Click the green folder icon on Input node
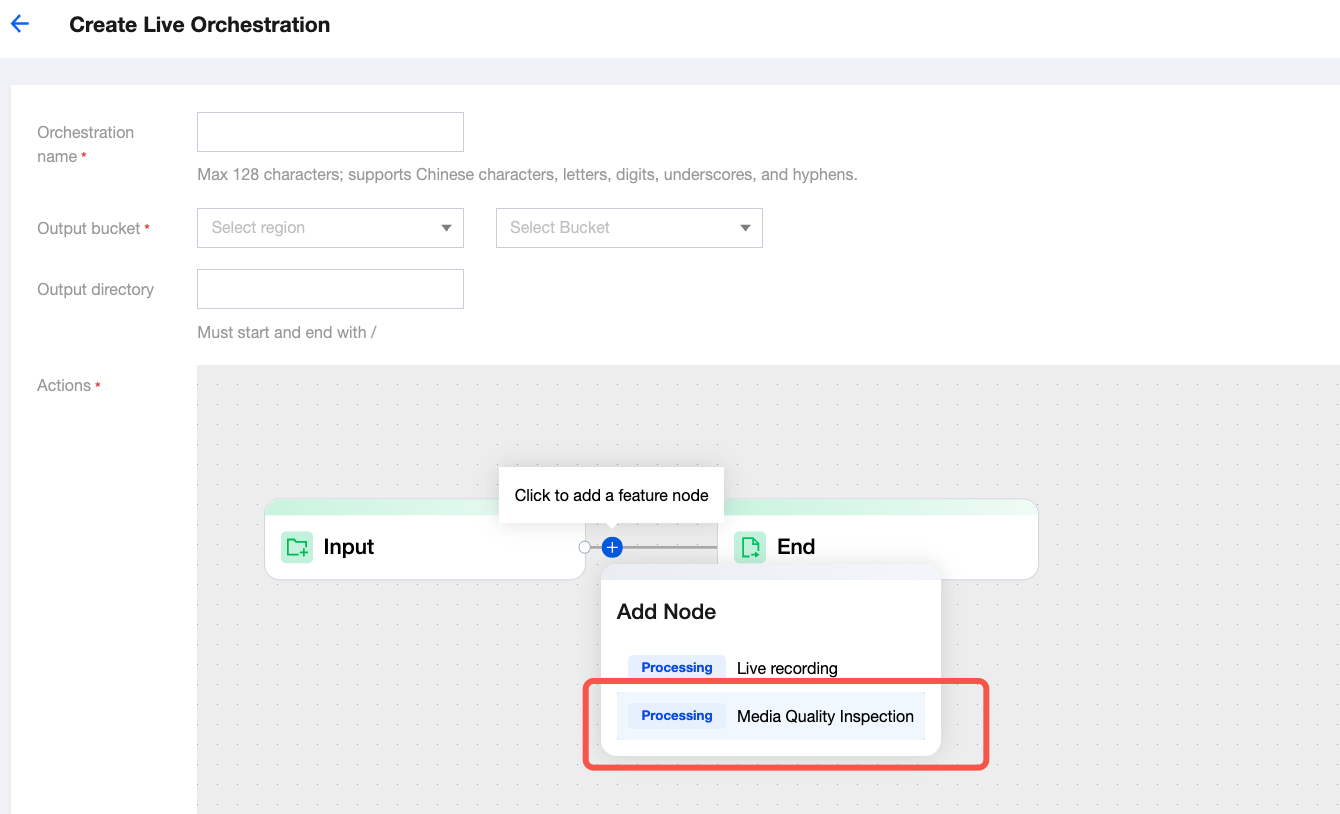1340x814 pixels. [297, 547]
